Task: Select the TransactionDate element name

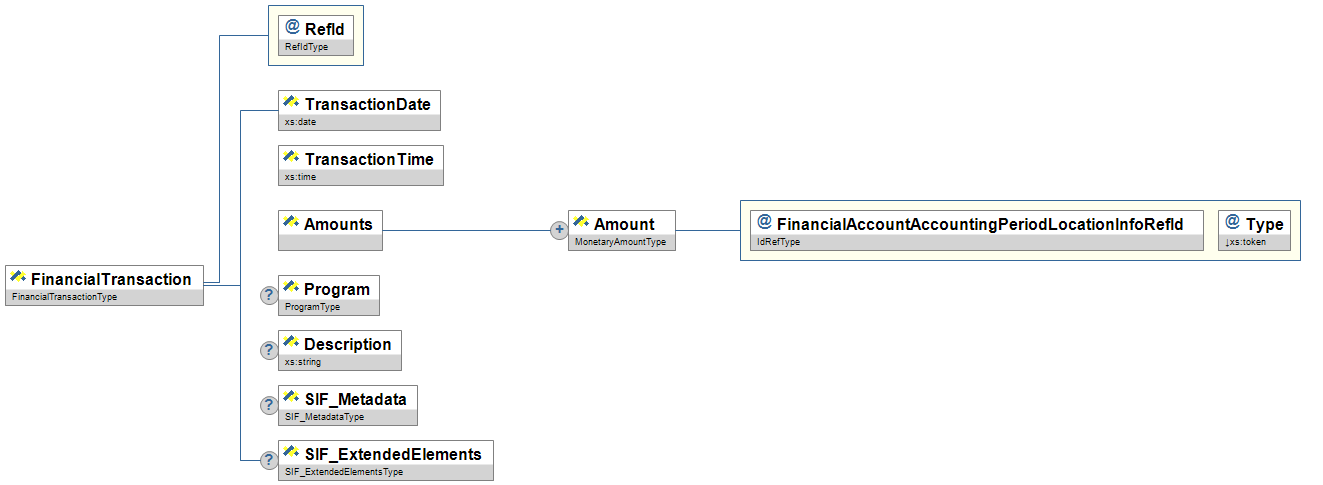Action: (x=367, y=104)
